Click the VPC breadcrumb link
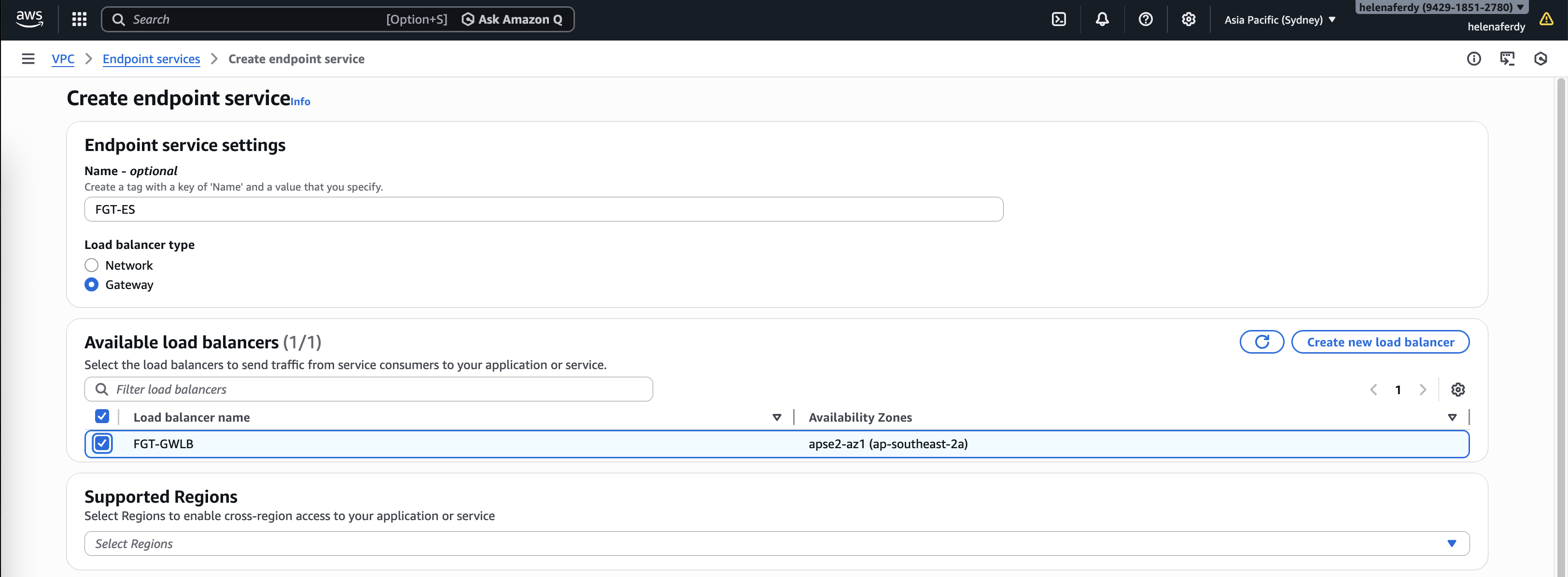1568x577 pixels. pyautogui.click(x=63, y=59)
